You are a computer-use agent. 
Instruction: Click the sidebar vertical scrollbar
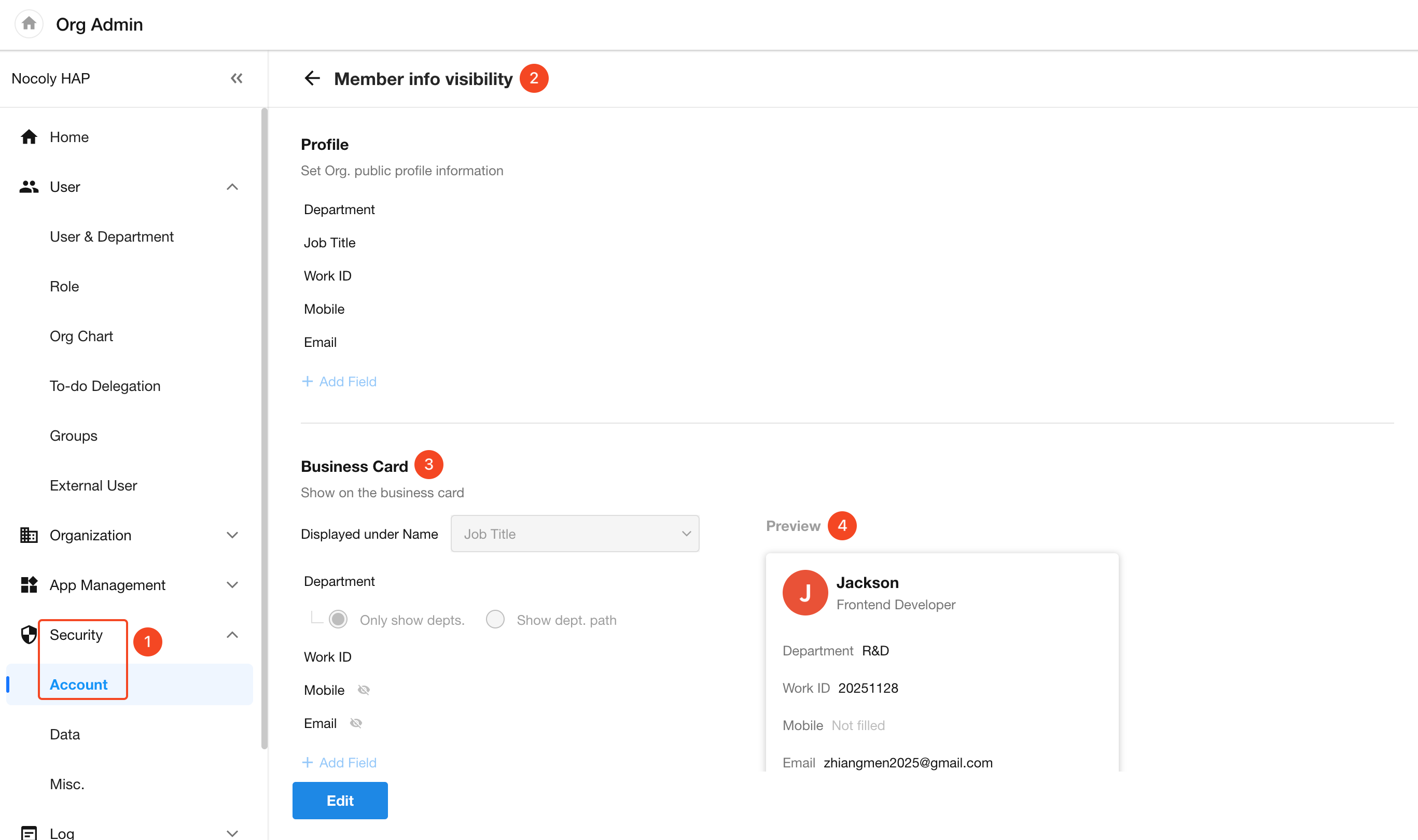(x=264, y=428)
